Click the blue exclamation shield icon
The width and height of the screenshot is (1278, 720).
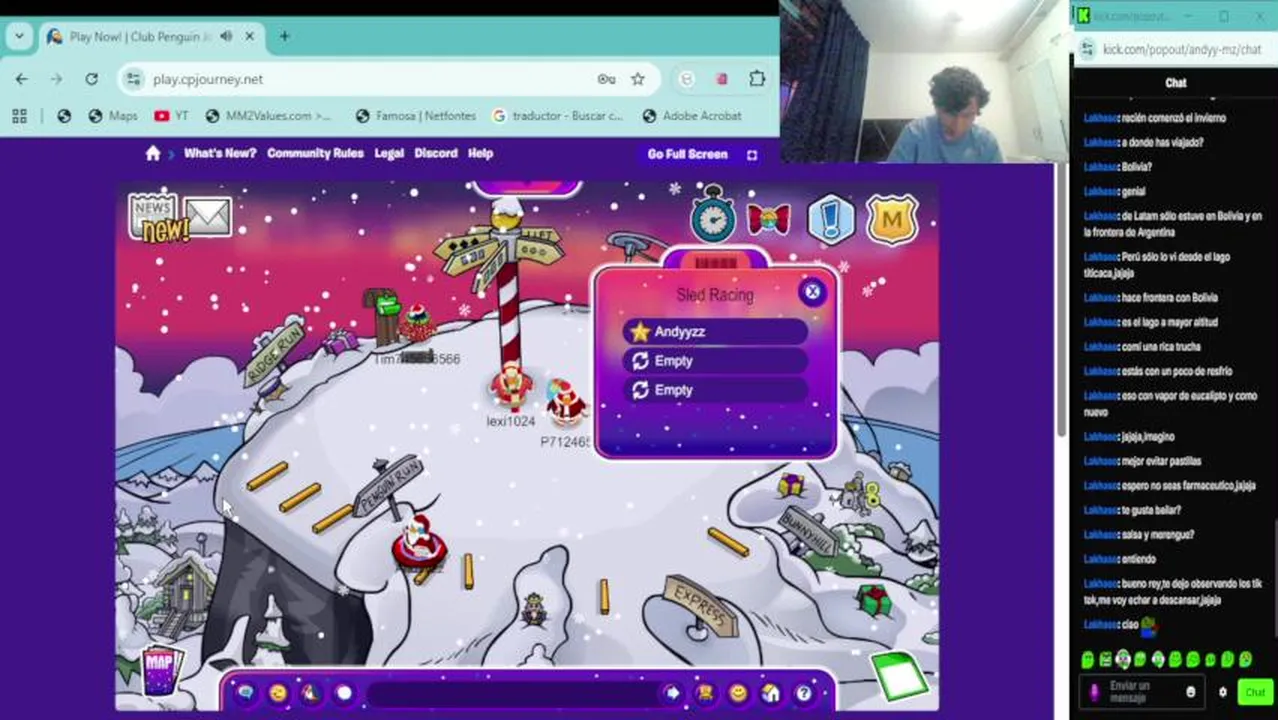pos(831,218)
